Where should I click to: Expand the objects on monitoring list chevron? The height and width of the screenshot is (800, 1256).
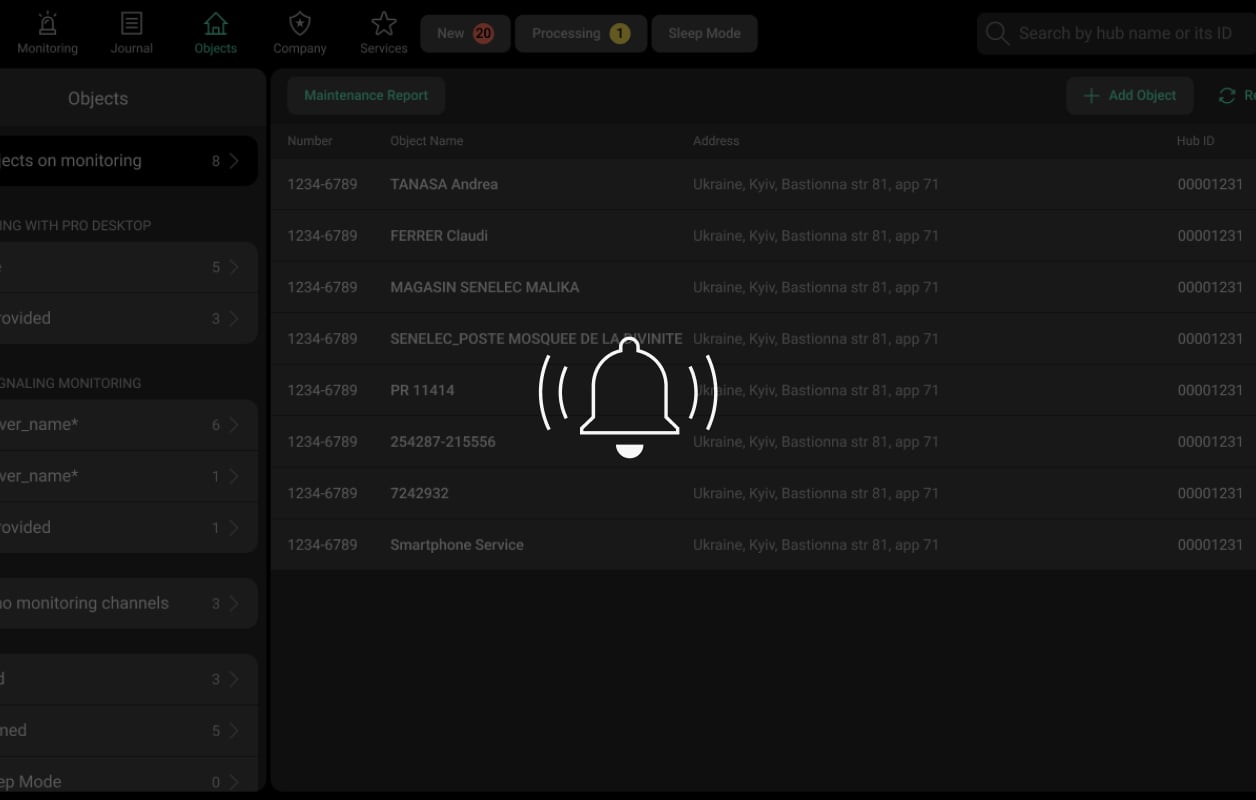(233, 161)
